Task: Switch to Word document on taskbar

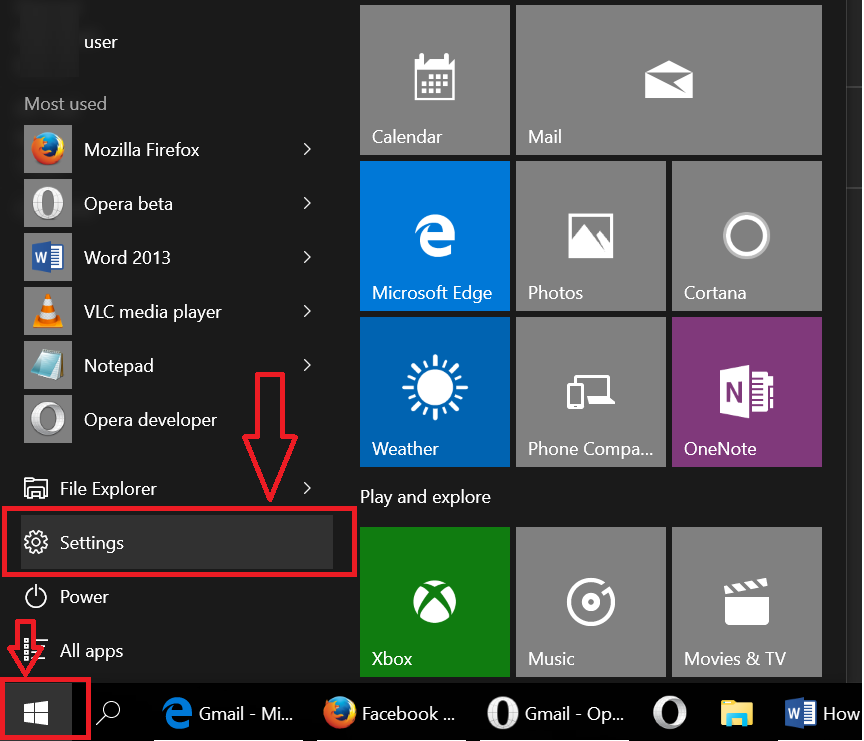Action: [822, 713]
